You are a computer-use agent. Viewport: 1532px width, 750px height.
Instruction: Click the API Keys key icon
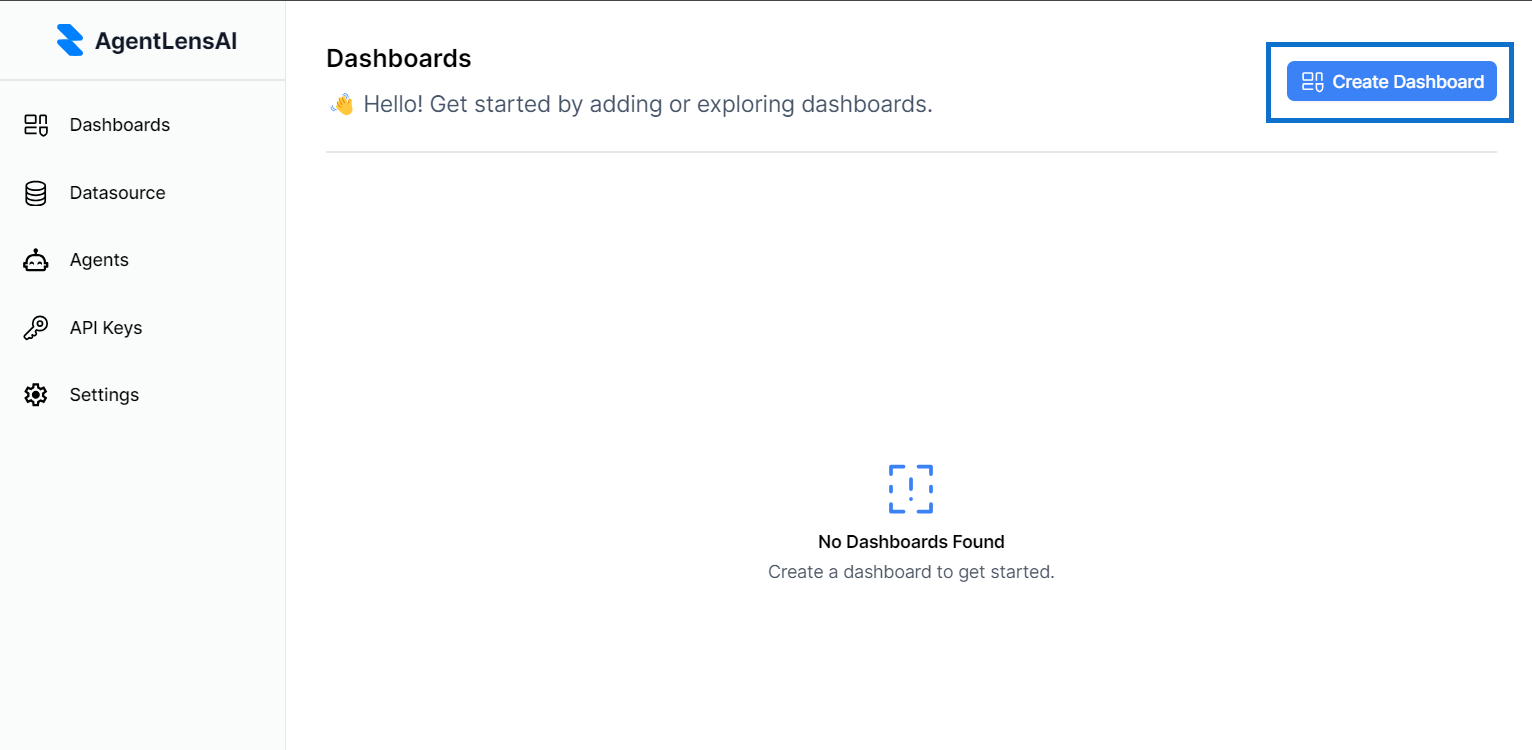(36, 328)
